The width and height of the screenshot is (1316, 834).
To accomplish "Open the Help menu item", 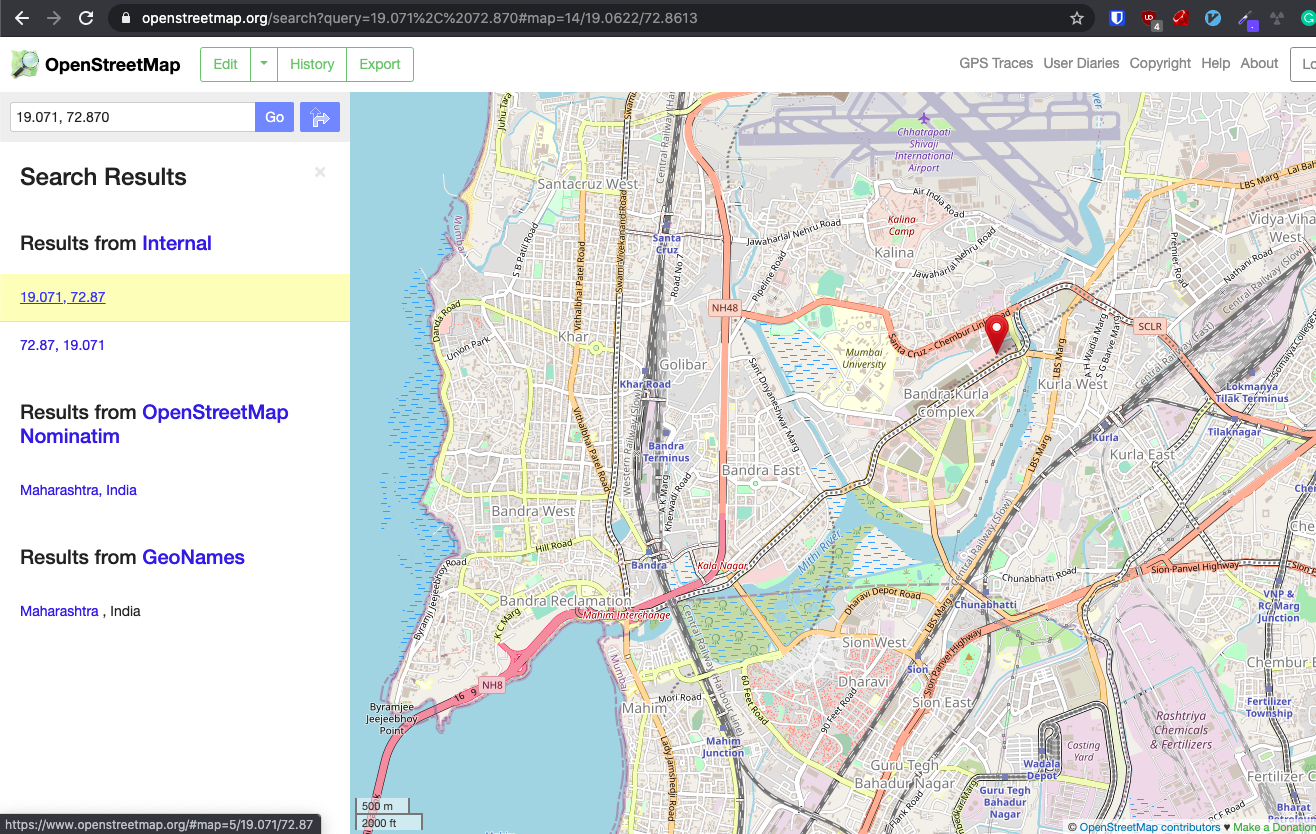I will [1215, 63].
